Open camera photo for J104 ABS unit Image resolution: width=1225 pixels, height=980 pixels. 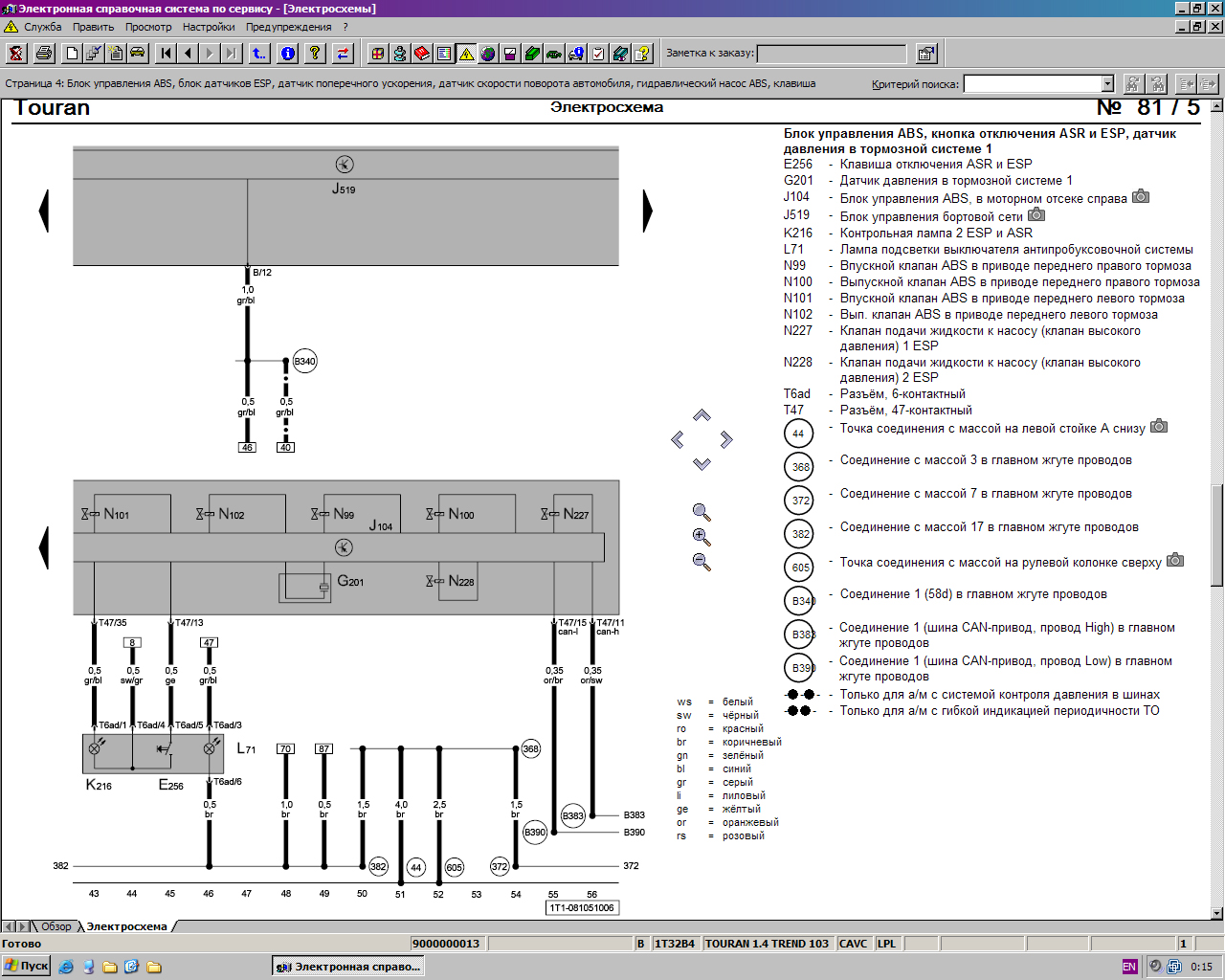[1140, 197]
